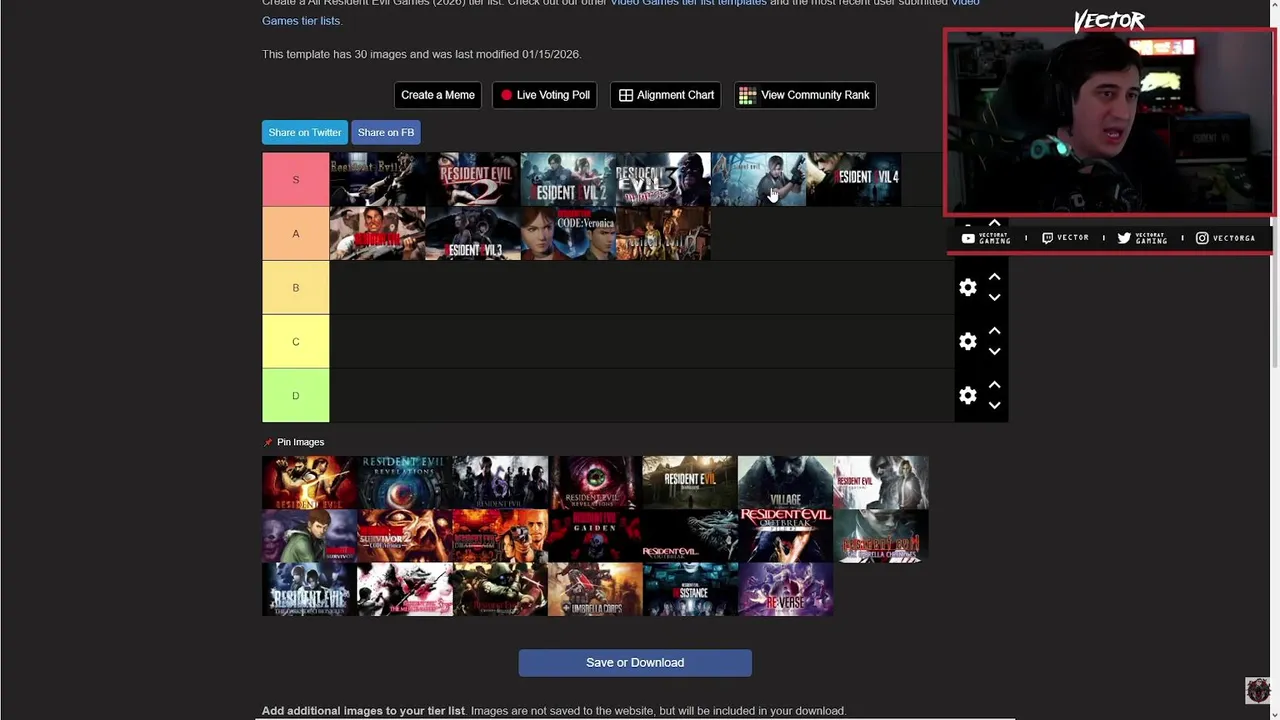Pick thumbnail with man aiming pistol beside Gaiden
The height and width of the screenshot is (720, 1280).
(x=500, y=536)
